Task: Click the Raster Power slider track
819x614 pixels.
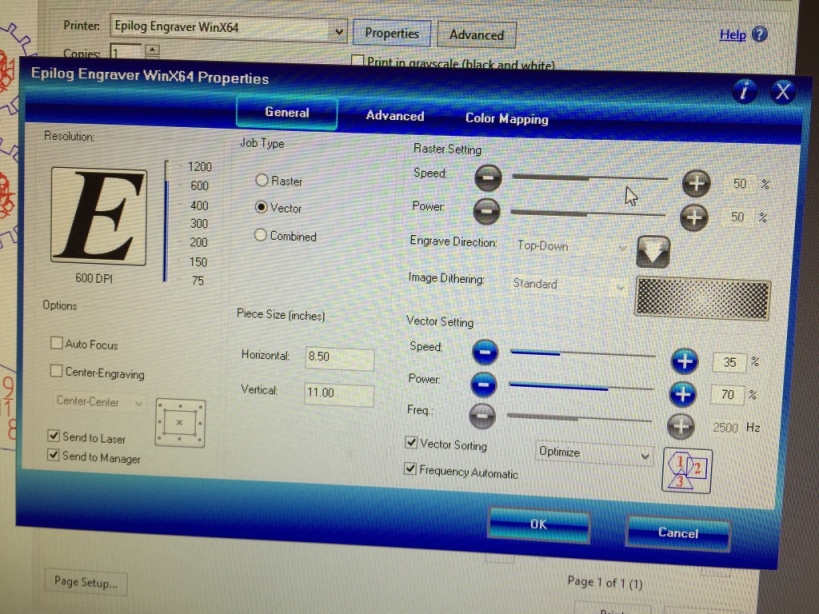Action: pyautogui.click(x=588, y=213)
